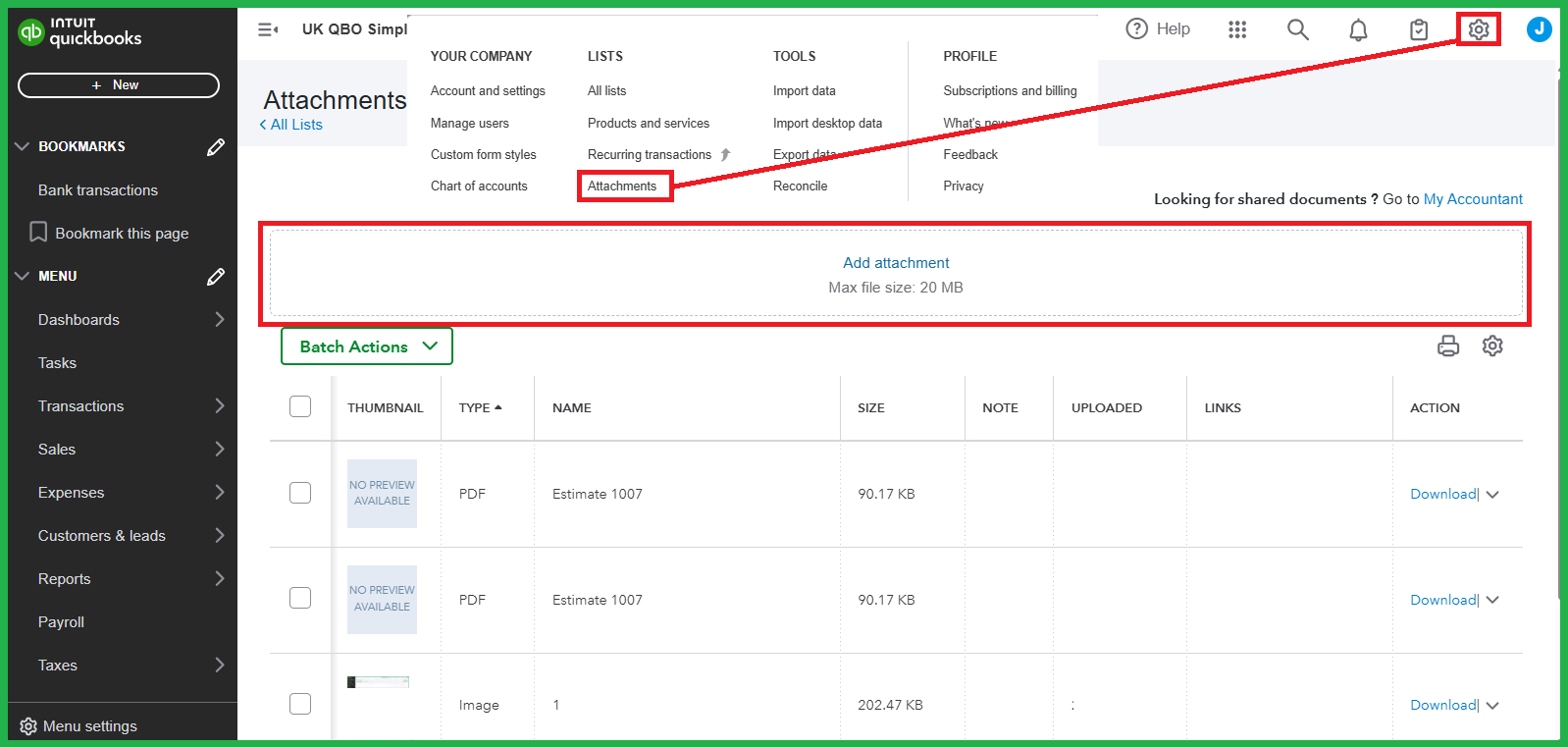Click the Add attachment link
Screen dimensions: 1568x747
coord(896,263)
